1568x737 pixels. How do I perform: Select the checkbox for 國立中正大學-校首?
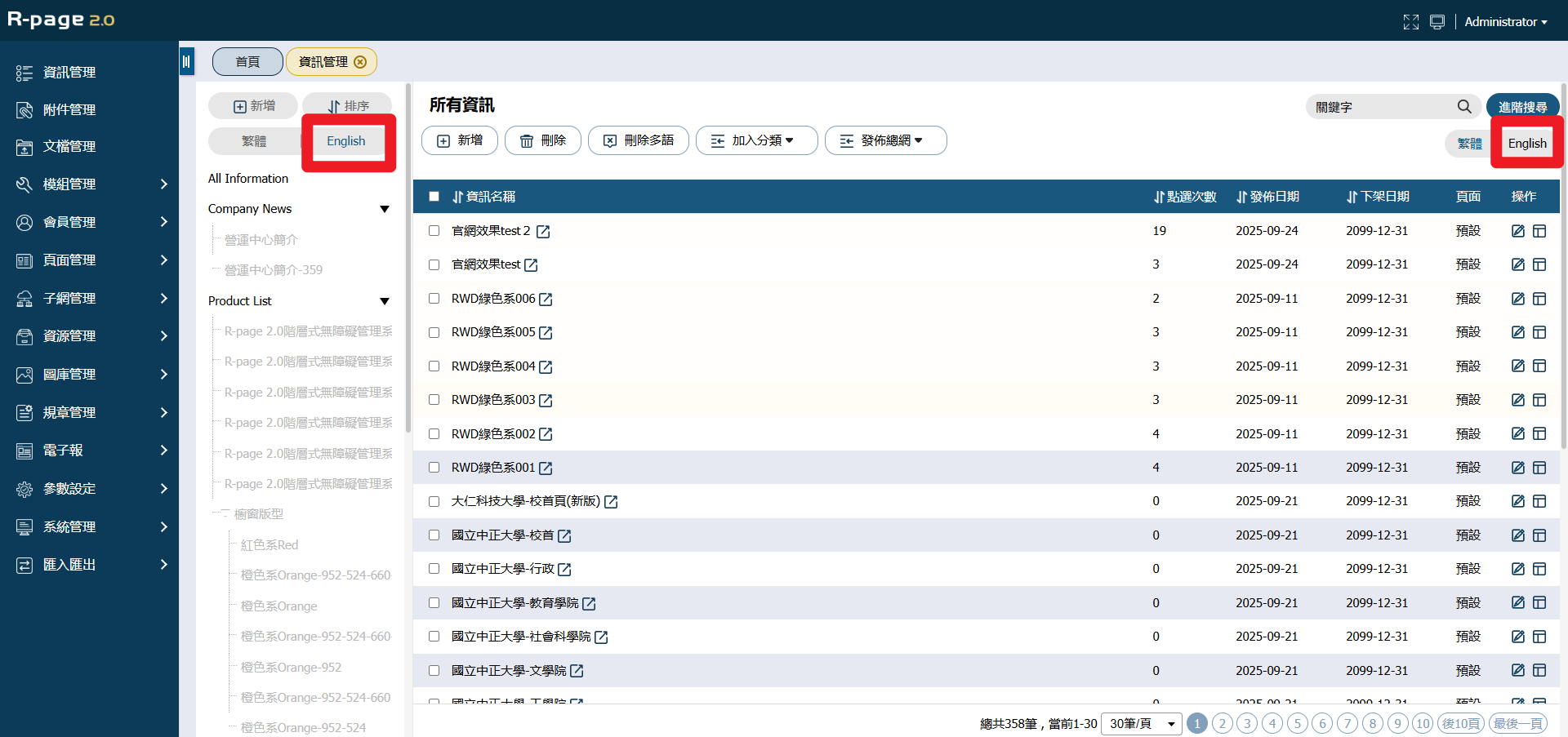pyautogui.click(x=434, y=535)
